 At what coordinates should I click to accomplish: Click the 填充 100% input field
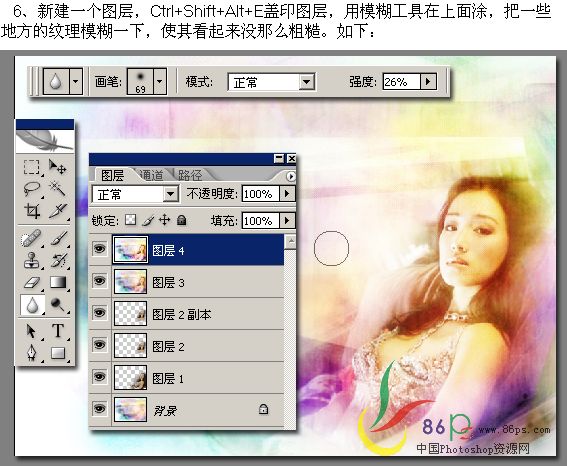click(260, 220)
